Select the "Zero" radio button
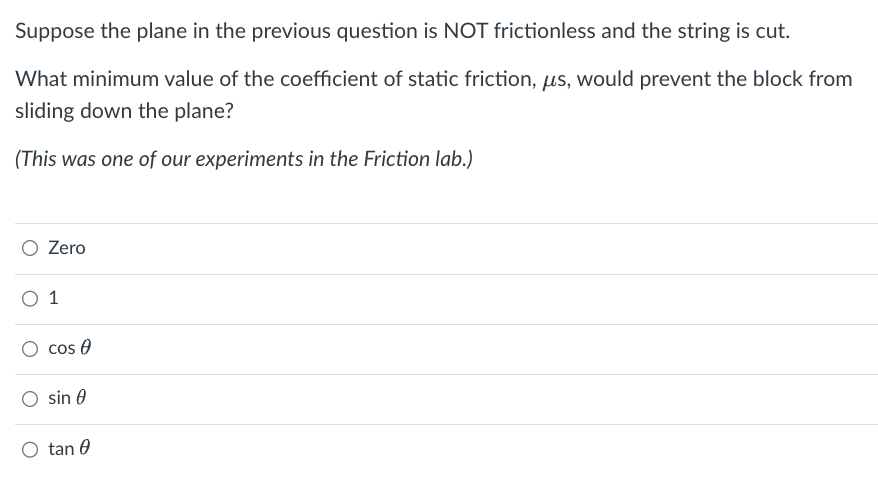The width and height of the screenshot is (878, 488). [30, 248]
